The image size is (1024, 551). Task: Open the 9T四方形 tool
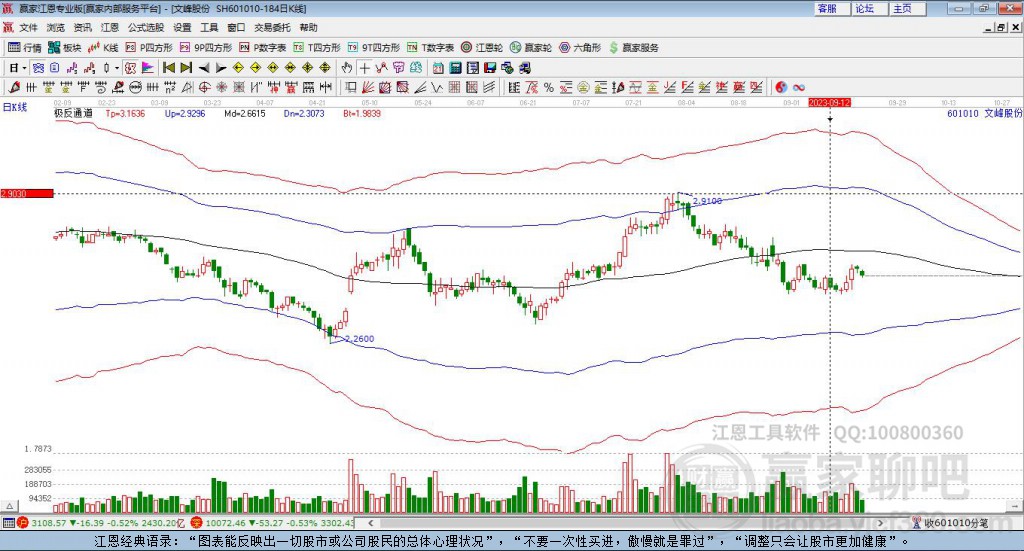374,48
